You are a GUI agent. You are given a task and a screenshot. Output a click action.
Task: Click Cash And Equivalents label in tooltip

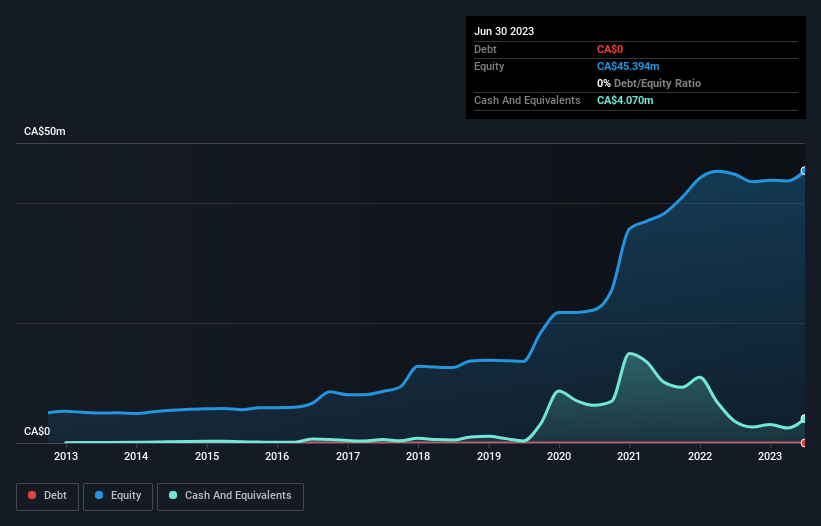point(527,100)
